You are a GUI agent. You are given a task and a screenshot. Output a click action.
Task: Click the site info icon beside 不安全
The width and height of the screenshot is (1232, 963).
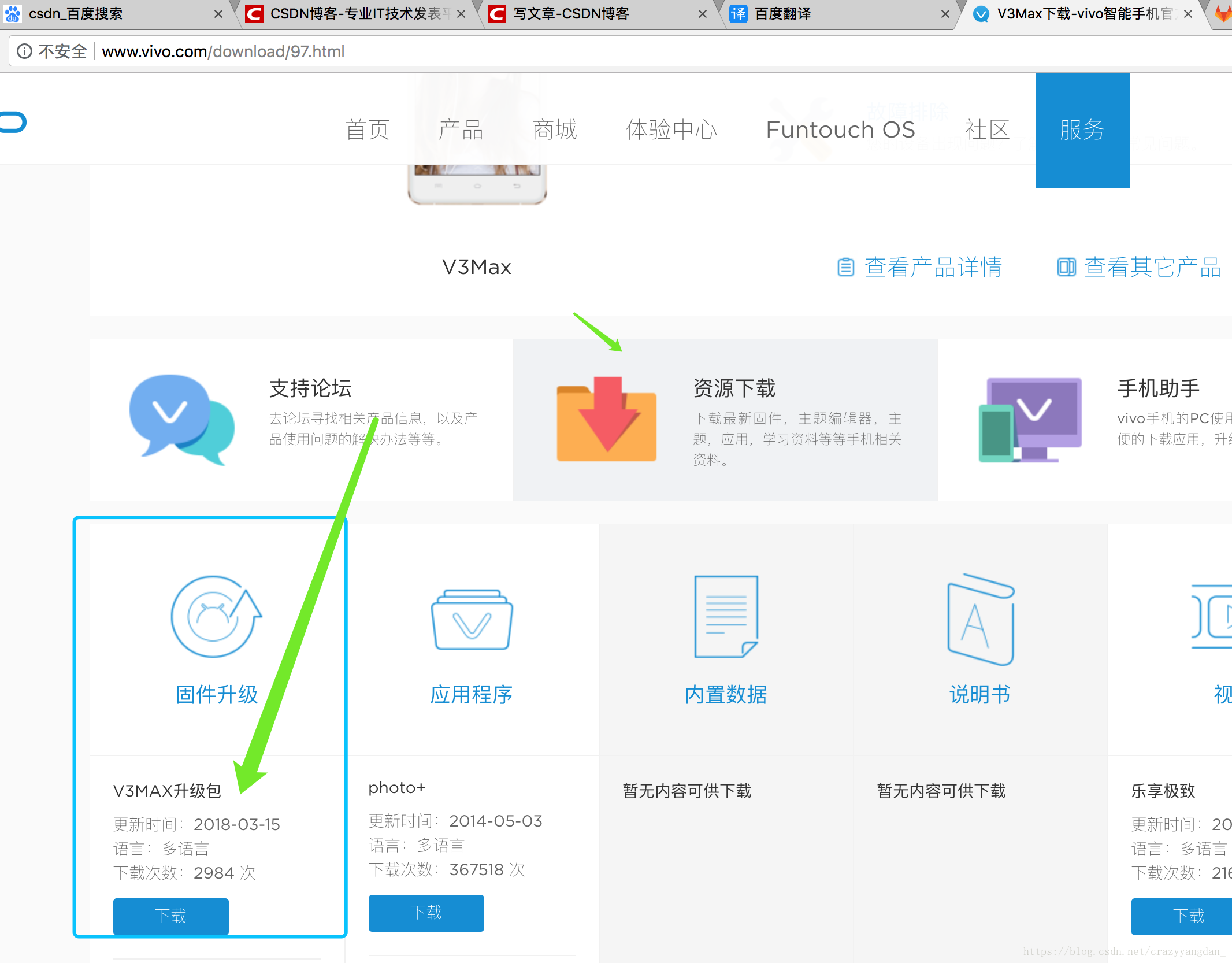pos(24,51)
